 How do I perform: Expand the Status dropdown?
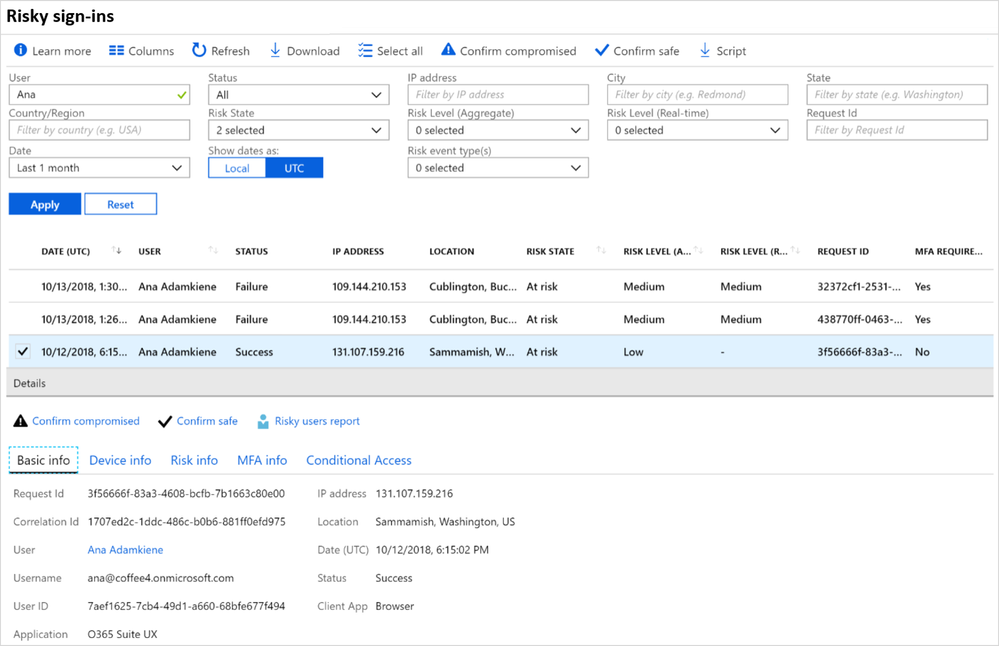pos(298,95)
